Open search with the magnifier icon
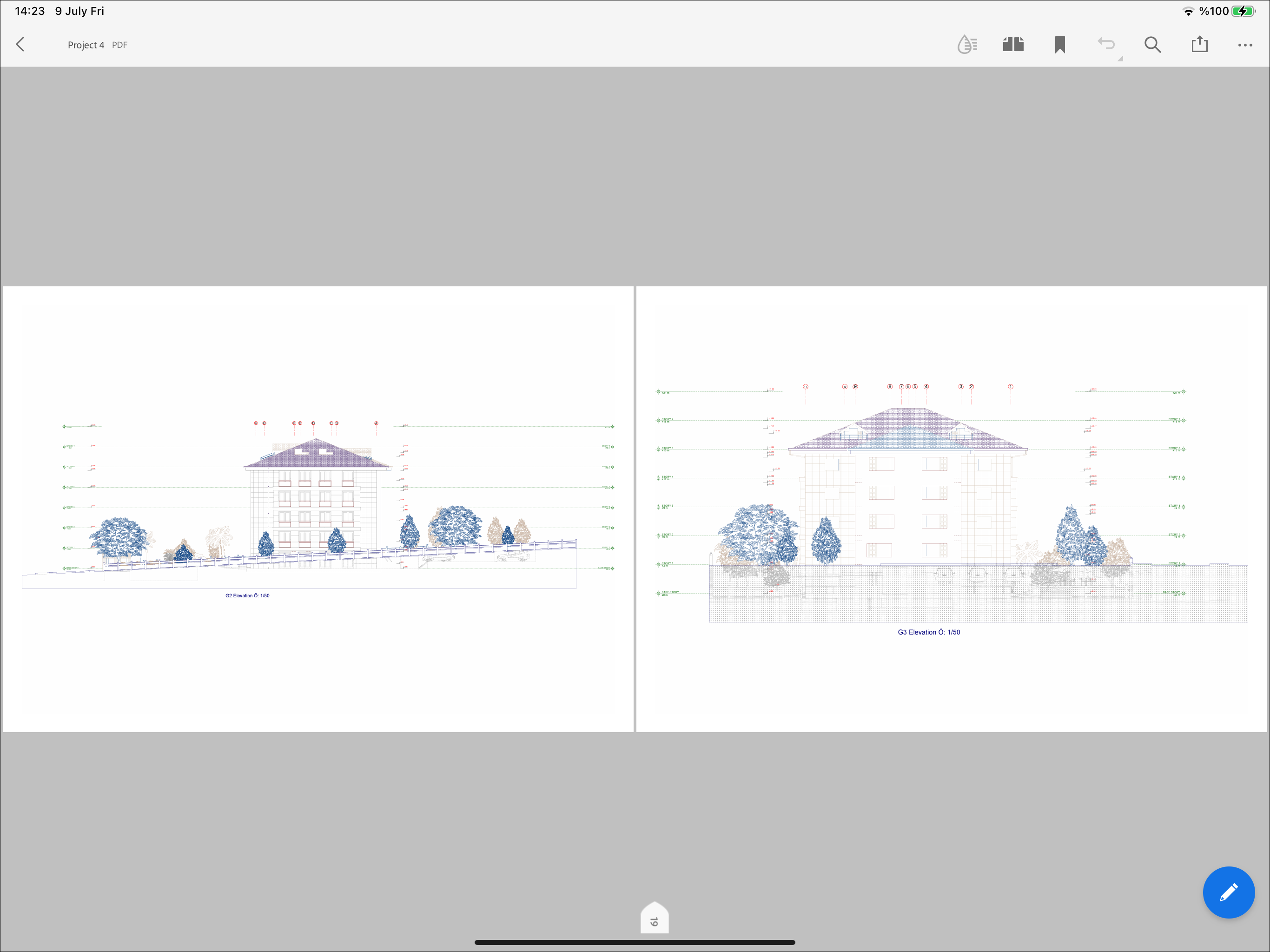Viewport: 1270px width, 952px height. [x=1152, y=45]
